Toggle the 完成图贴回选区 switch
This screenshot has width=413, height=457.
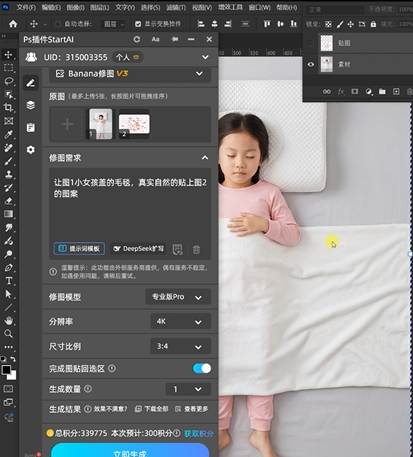click(x=202, y=368)
